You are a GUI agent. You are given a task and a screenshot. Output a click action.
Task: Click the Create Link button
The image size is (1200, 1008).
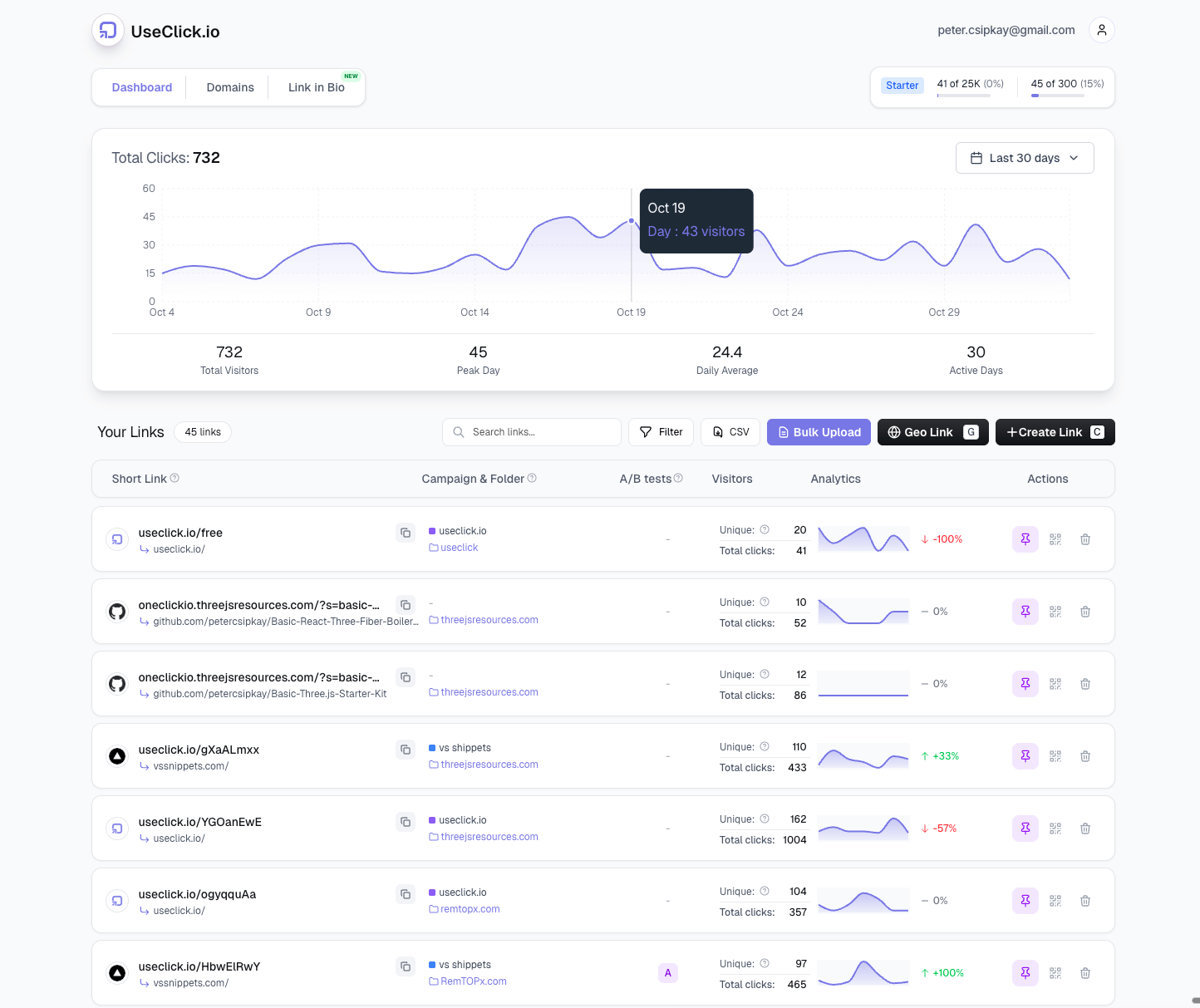click(1055, 431)
